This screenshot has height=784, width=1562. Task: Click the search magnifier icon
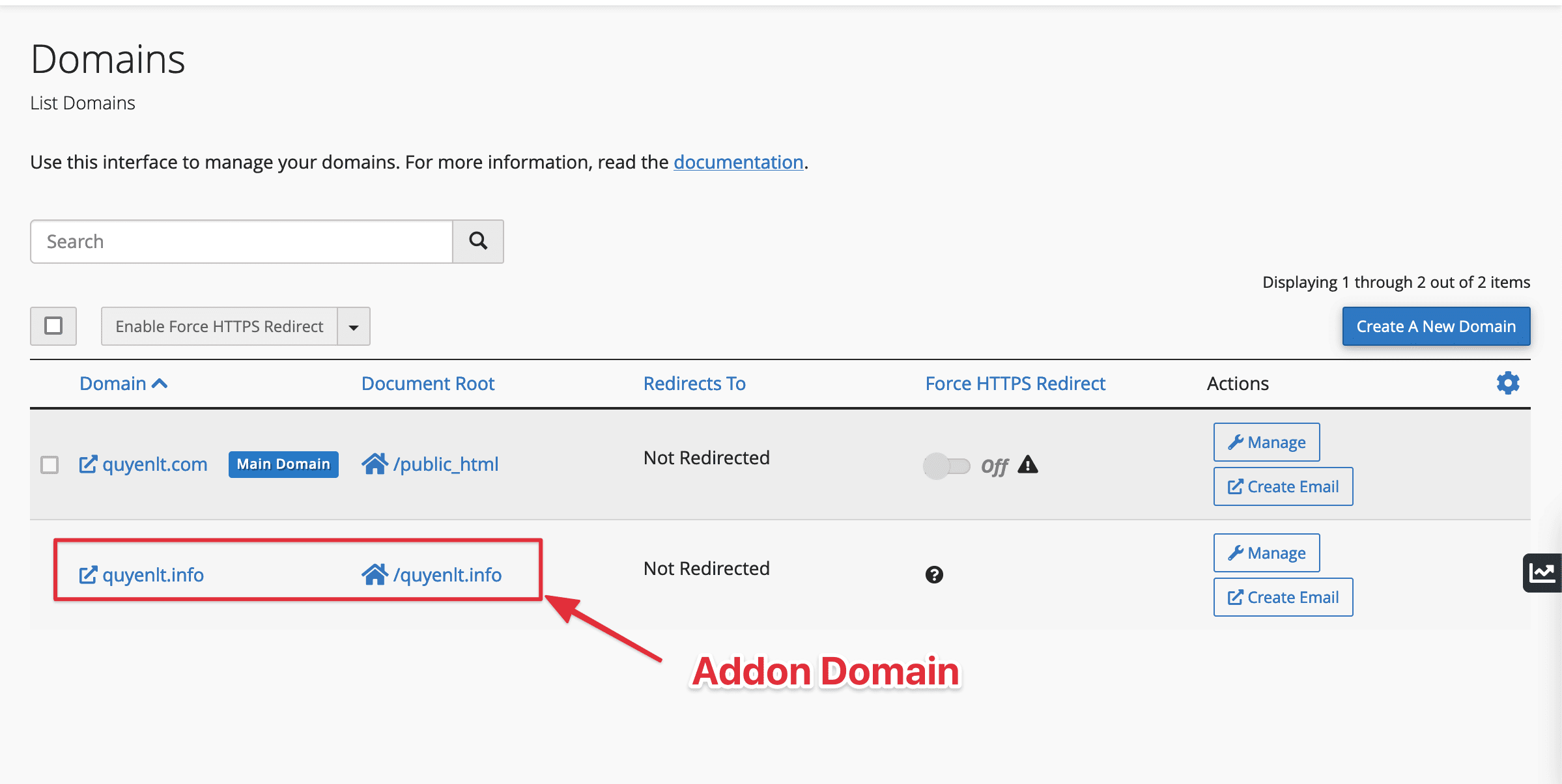point(477,242)
